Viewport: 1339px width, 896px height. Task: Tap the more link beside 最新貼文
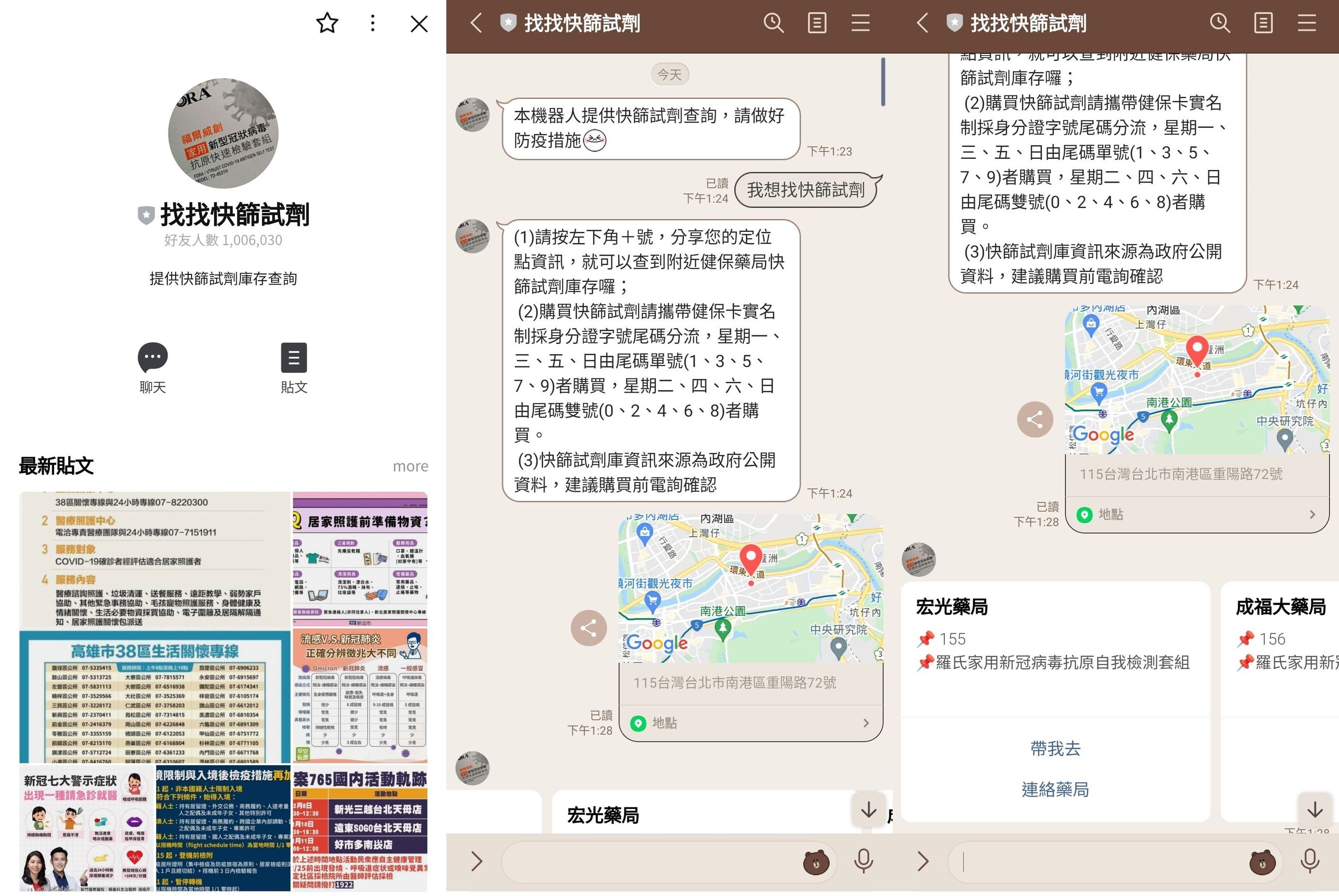coord(411,466)
